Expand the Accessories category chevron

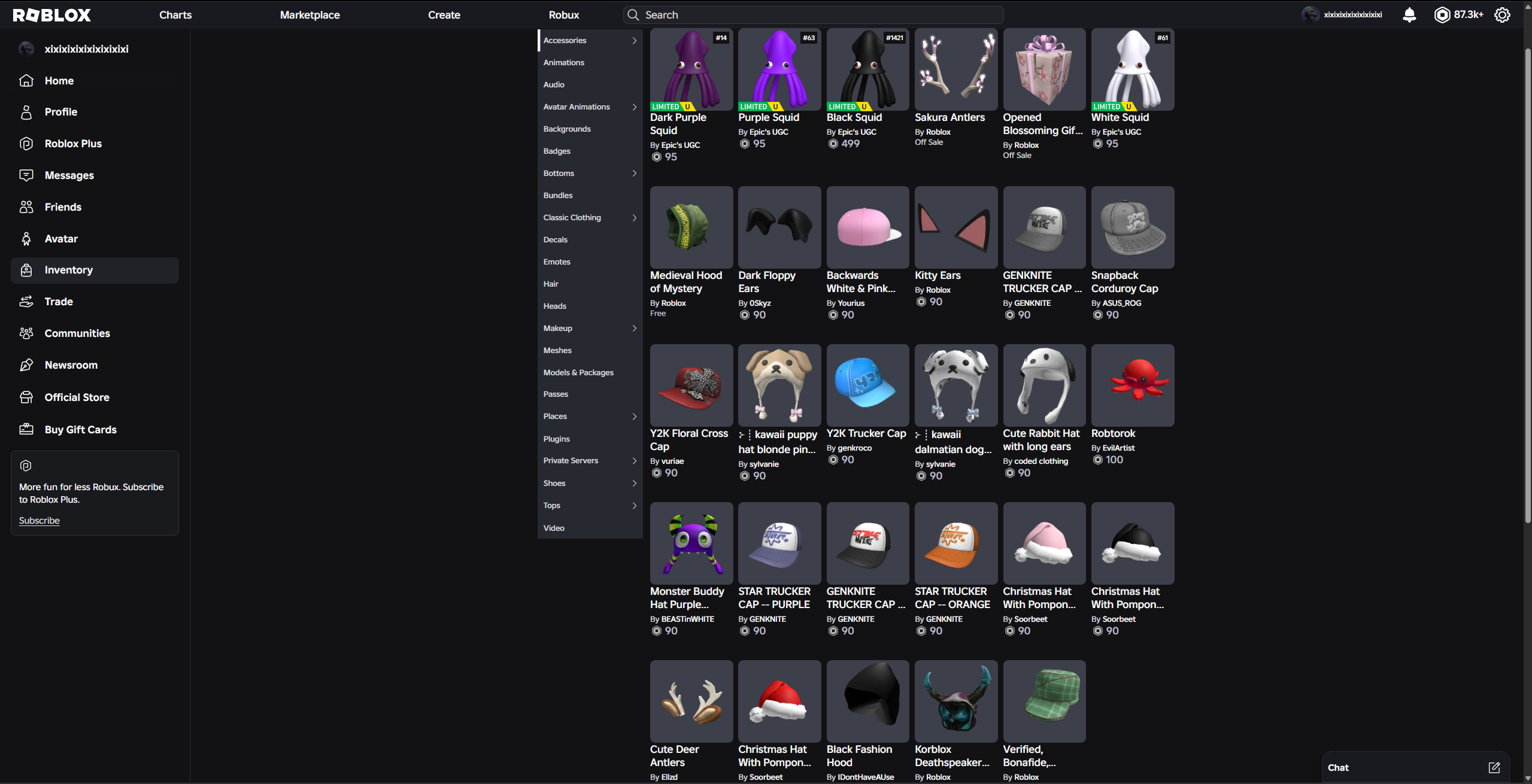635,41
